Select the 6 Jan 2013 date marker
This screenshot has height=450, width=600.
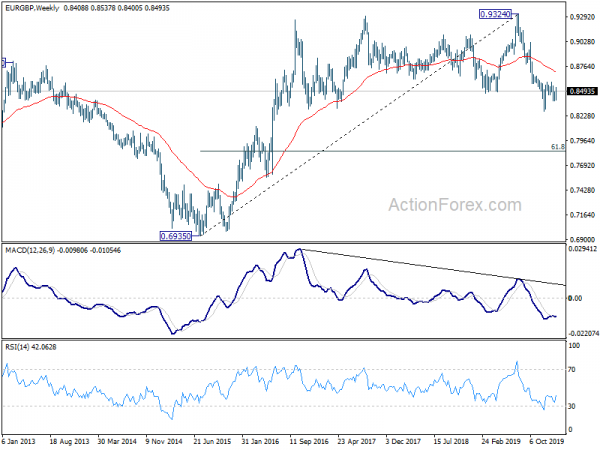19,441
